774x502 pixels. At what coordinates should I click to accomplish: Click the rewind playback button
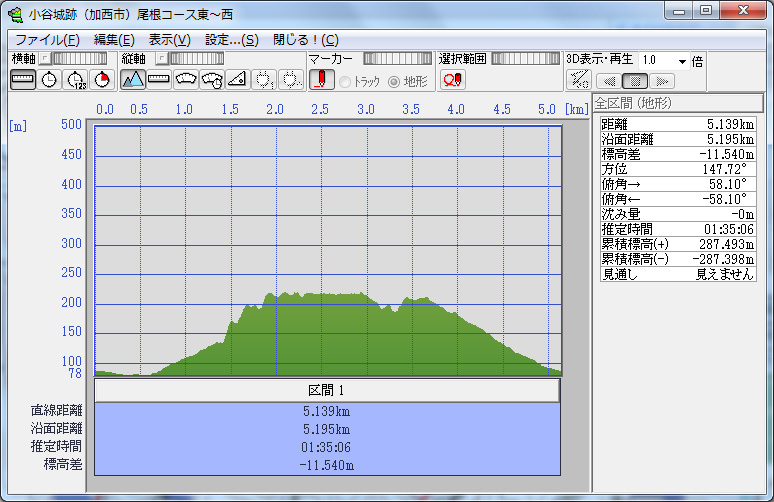pos(609,81)
